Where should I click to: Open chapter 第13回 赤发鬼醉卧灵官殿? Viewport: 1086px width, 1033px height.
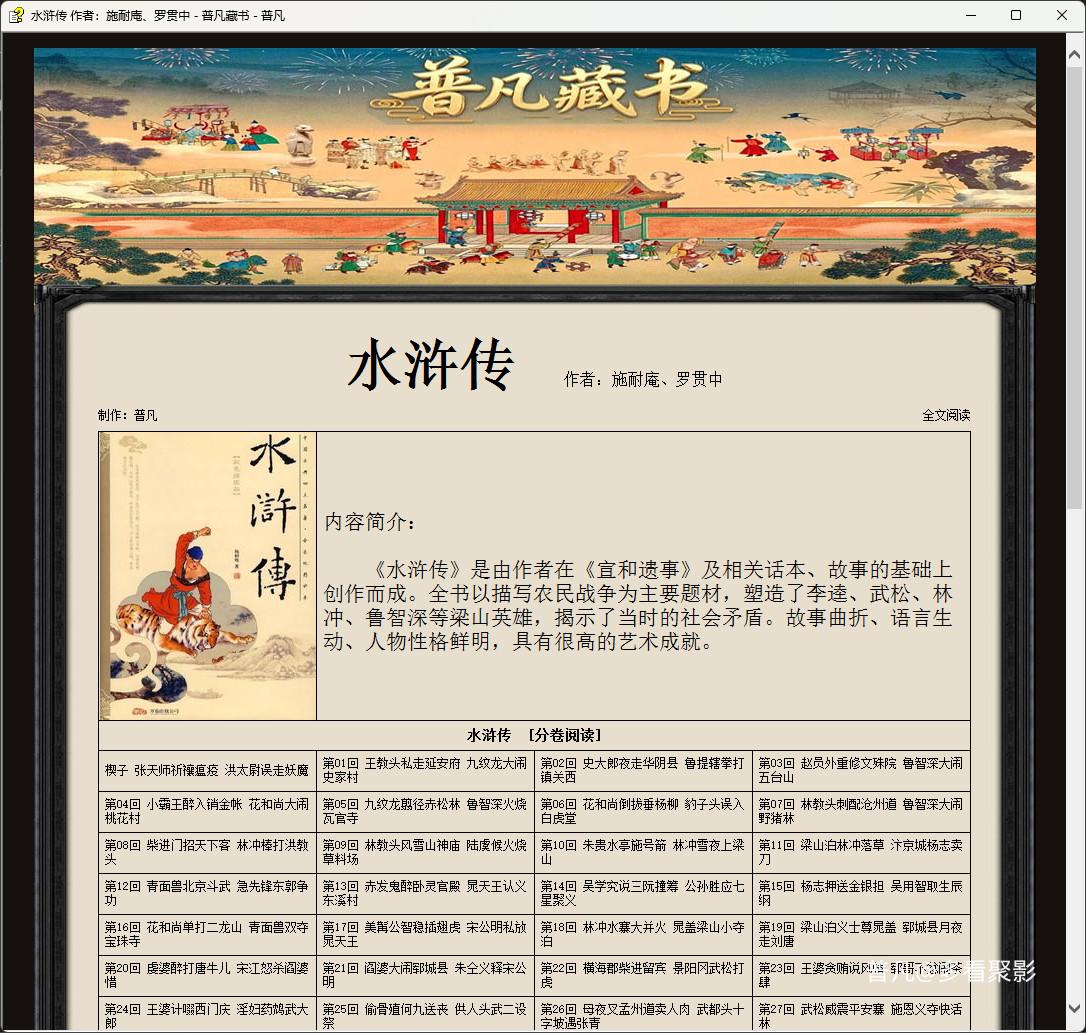[425, 893]
